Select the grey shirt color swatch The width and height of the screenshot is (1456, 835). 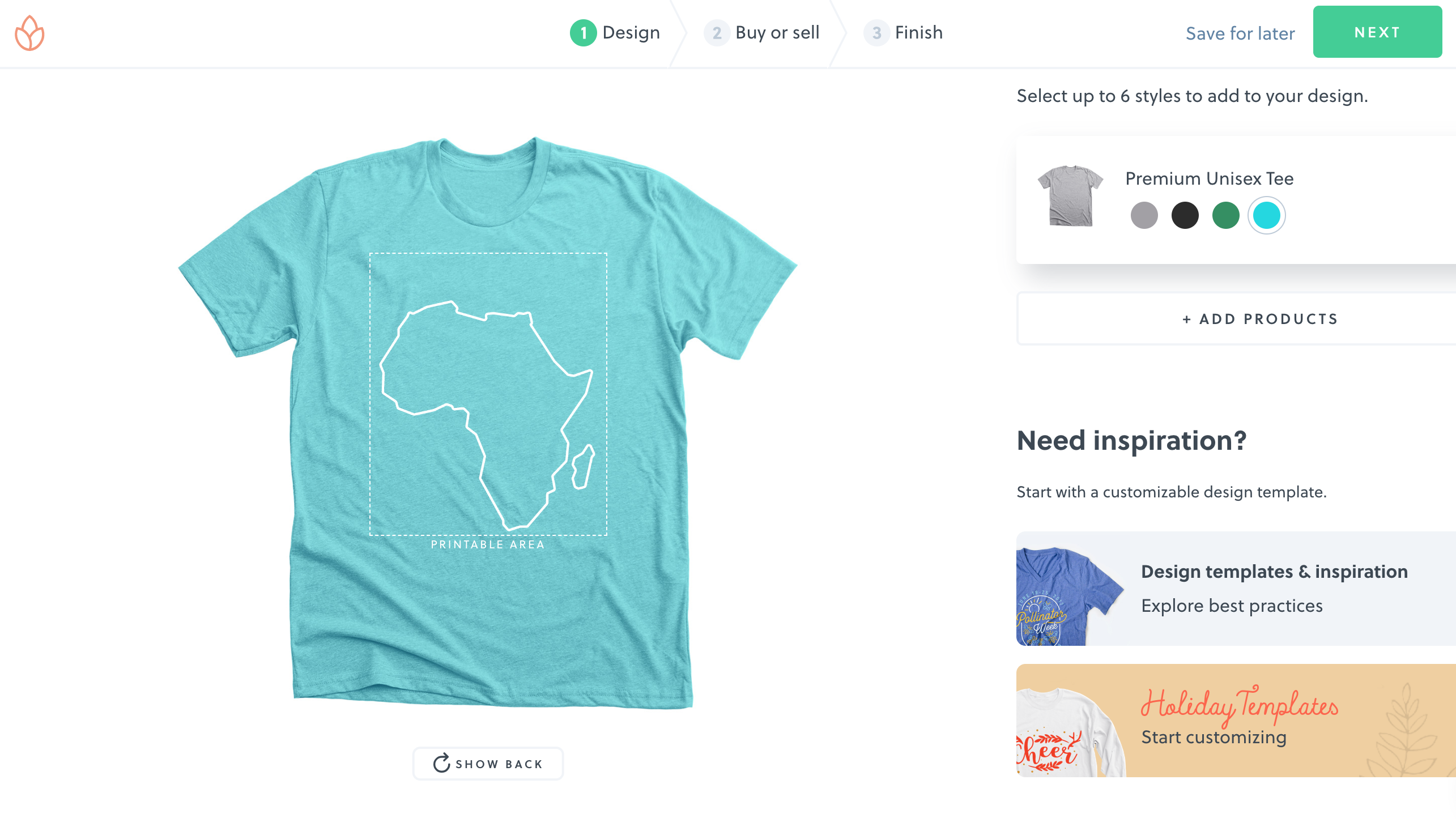pos(1143,216)
